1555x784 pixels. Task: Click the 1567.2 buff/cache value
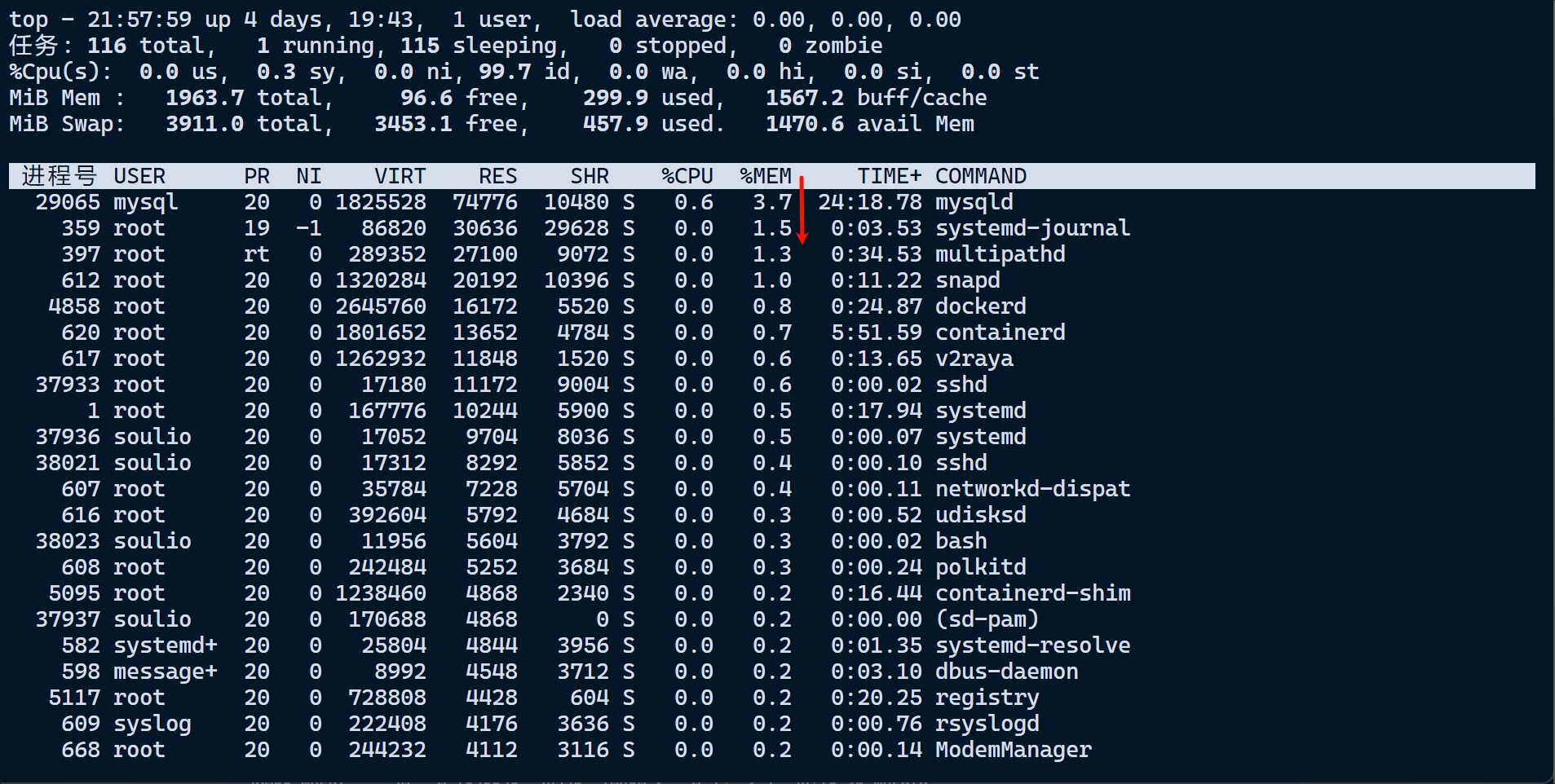(x=804, y=98)
